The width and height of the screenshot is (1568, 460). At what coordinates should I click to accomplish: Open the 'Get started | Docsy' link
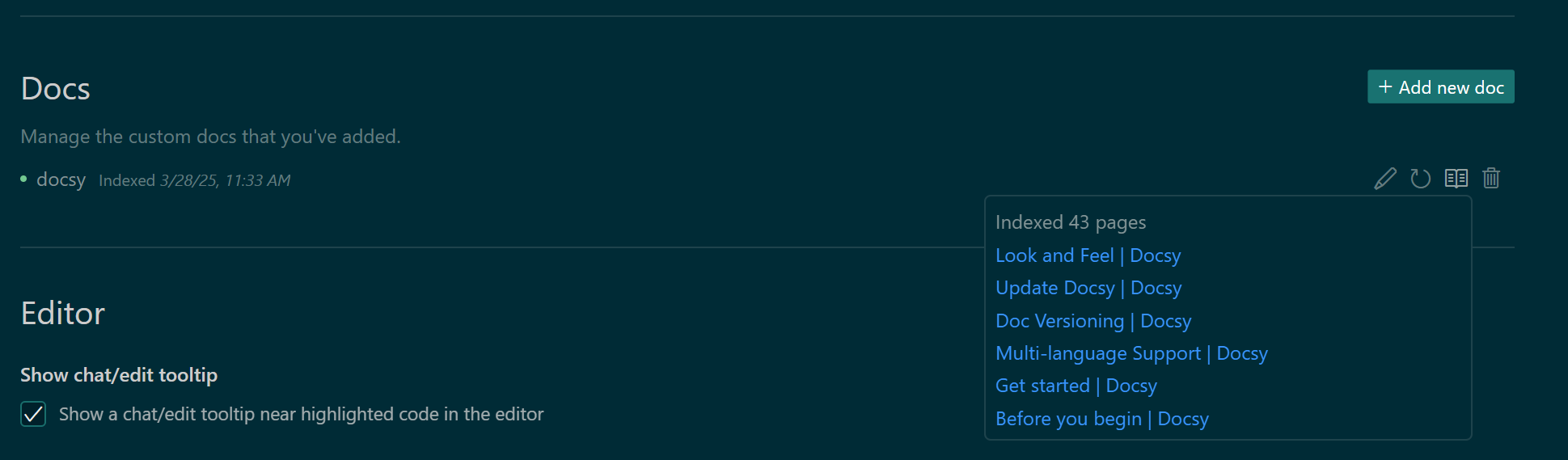coord(1076,386)
